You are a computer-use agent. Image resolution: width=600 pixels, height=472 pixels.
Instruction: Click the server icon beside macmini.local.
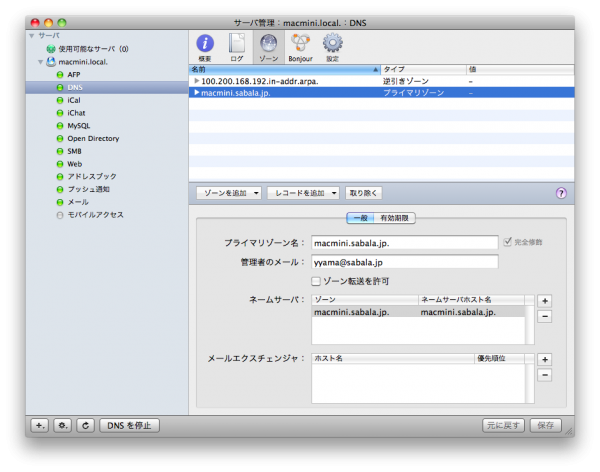pyautogui.click(x=51, y=62)
